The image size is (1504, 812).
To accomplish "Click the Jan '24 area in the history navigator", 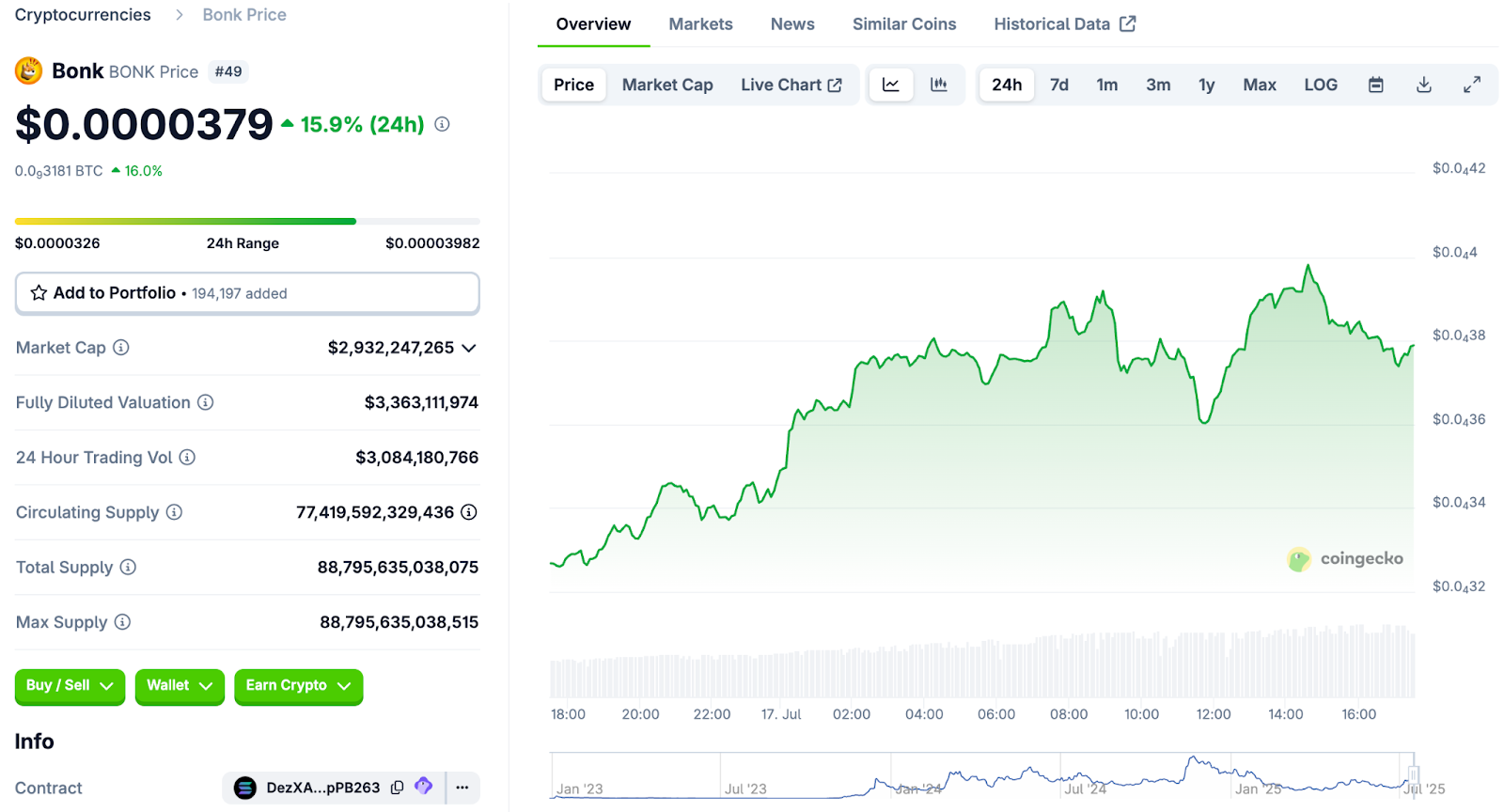I will click(918, 789).
